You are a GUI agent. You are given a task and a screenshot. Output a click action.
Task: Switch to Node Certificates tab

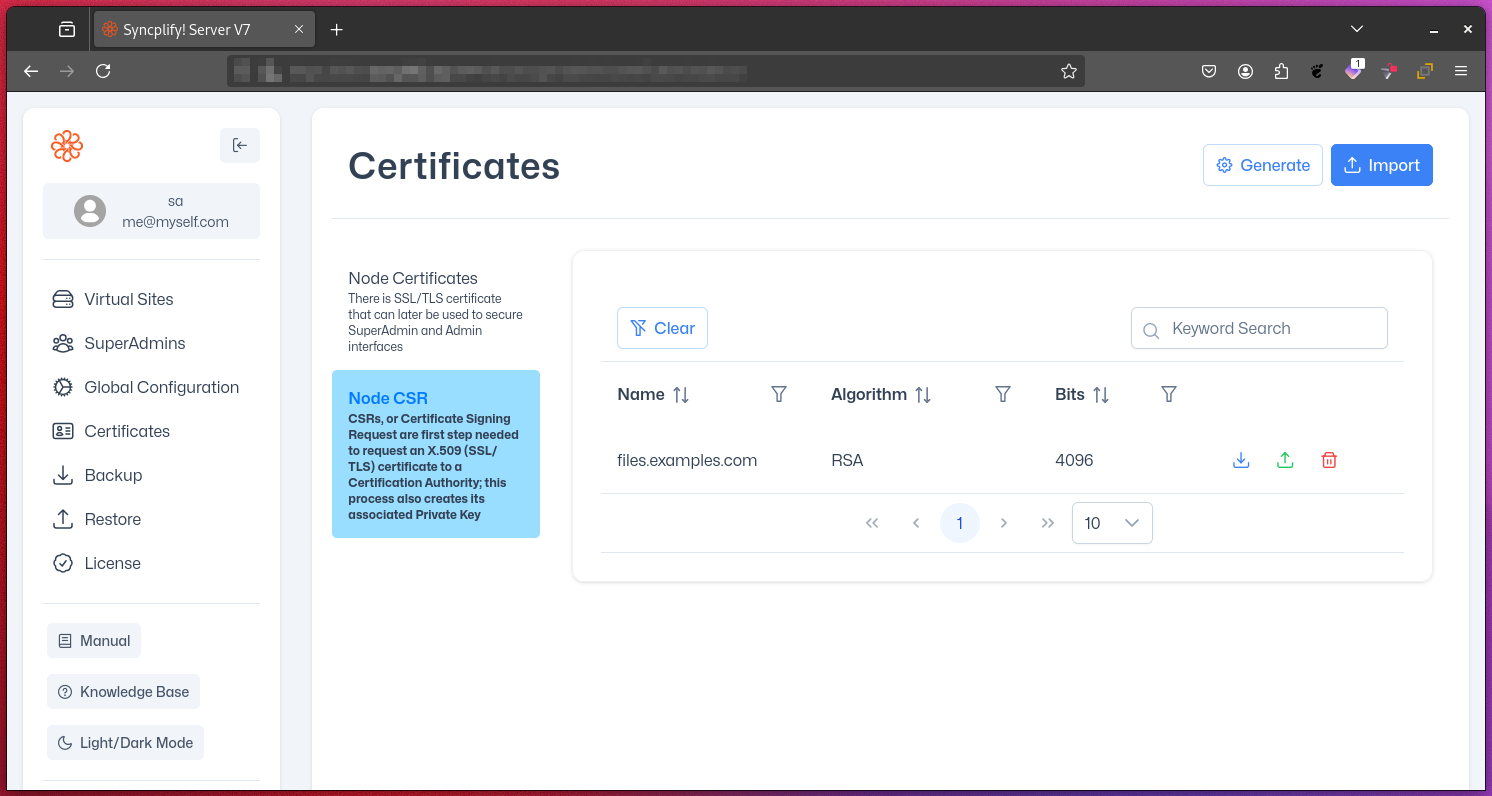pyautogui.click(x=436, y=311)
